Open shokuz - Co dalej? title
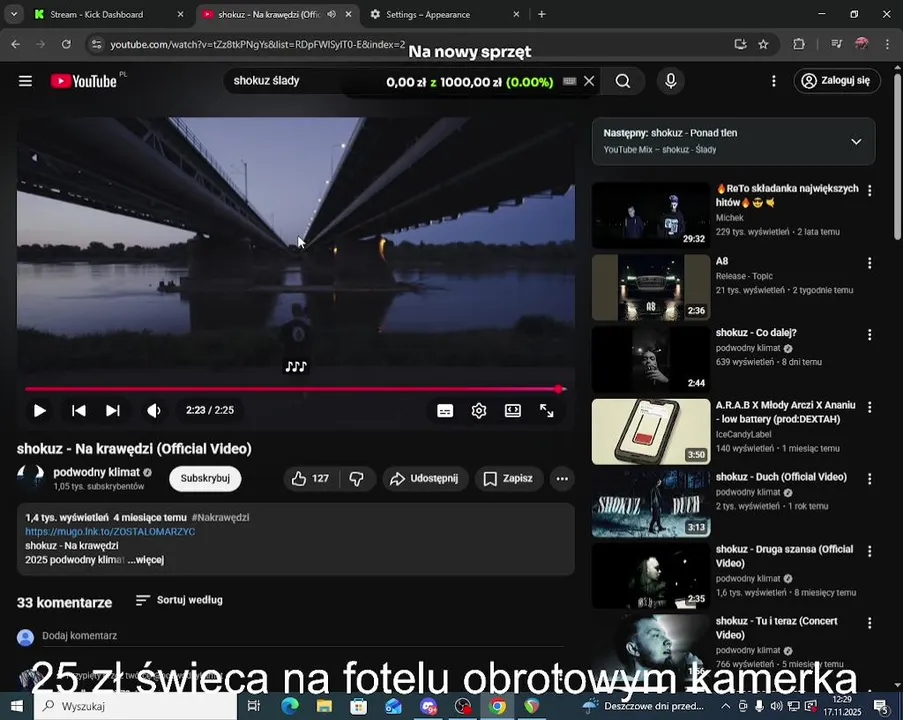903x720 pixels. click(756, 333)
